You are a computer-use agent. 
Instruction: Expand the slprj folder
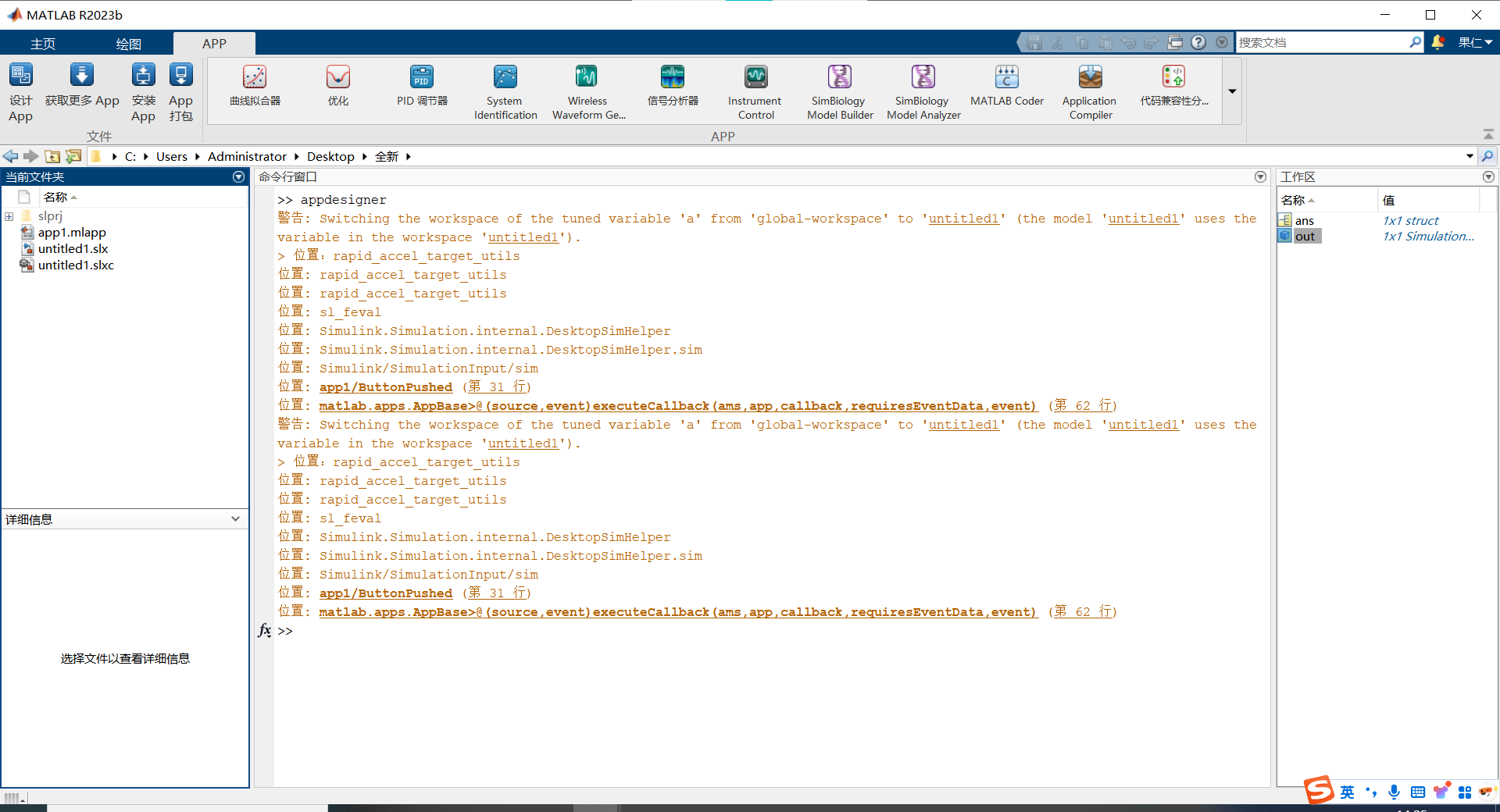tap(9, 215)
